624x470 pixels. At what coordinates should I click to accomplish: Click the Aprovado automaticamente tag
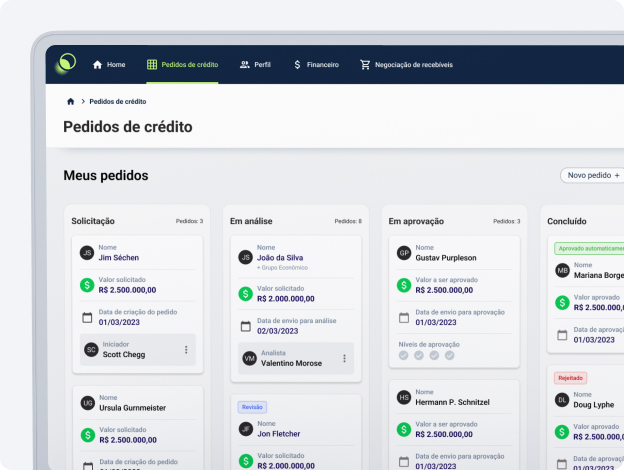(x=590, y=248)
